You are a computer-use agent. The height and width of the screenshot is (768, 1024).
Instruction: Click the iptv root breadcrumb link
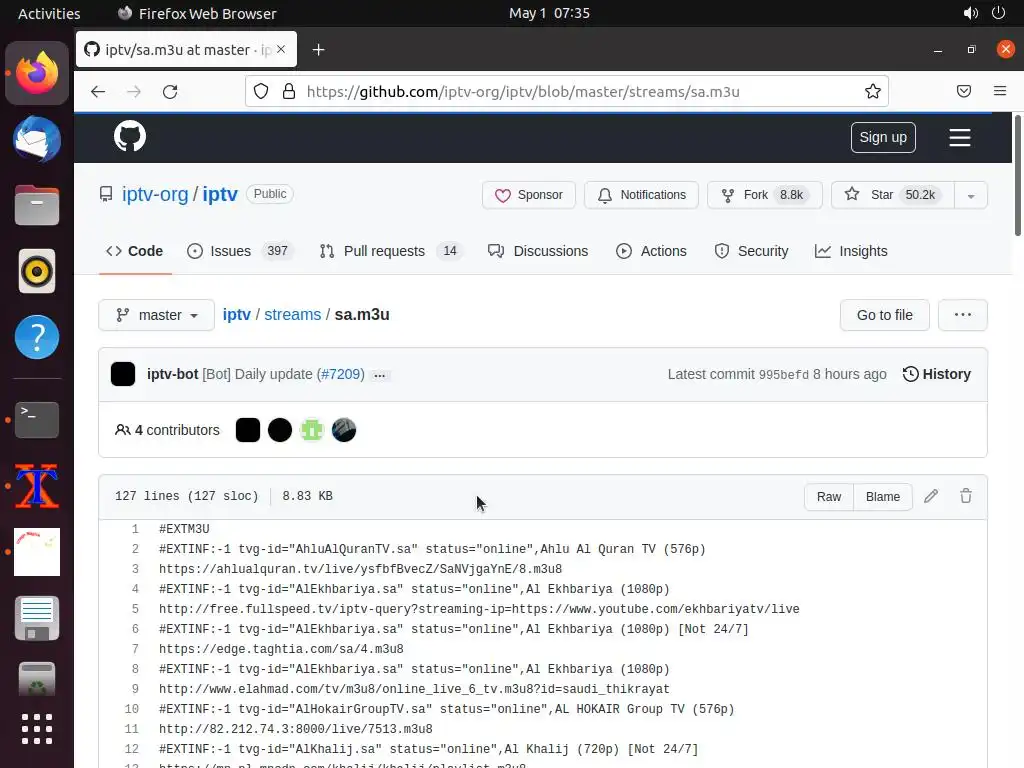point(236,315)
